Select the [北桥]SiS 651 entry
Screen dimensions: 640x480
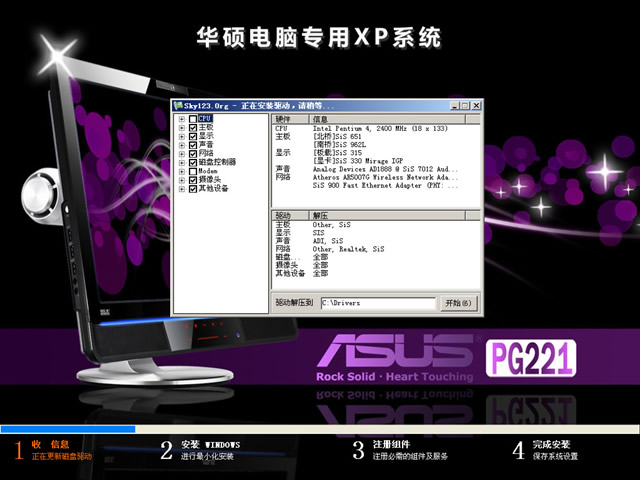[x=337, y=137]
